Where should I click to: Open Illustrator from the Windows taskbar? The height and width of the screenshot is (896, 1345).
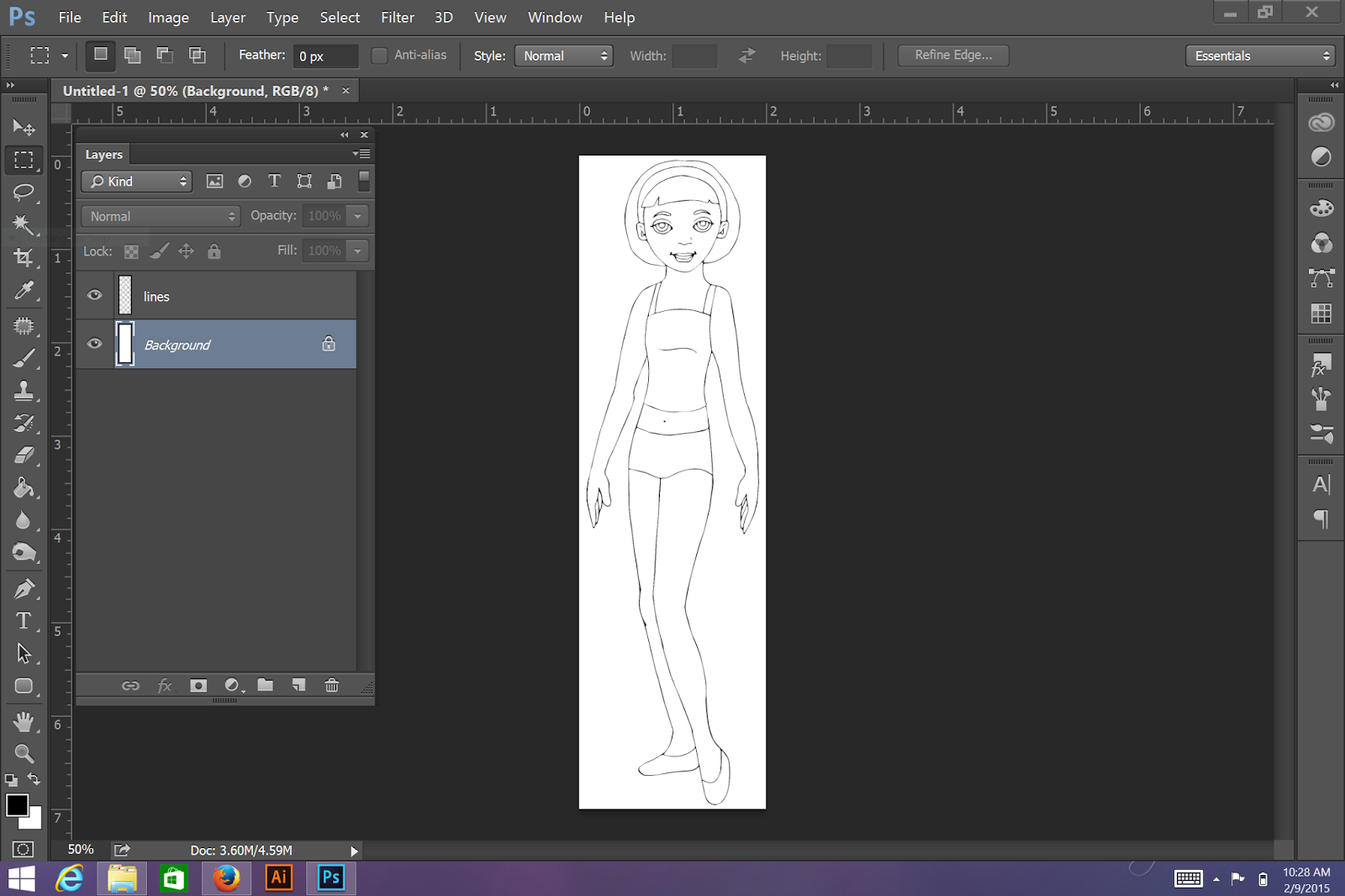278,878
